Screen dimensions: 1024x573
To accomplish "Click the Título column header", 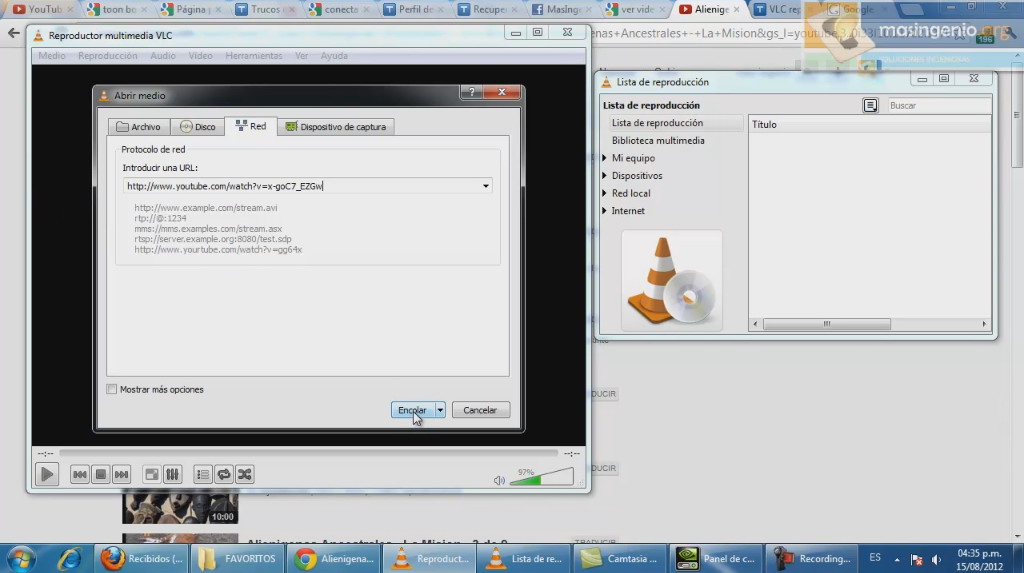I will pyautogui.click(x=870, y=124).
